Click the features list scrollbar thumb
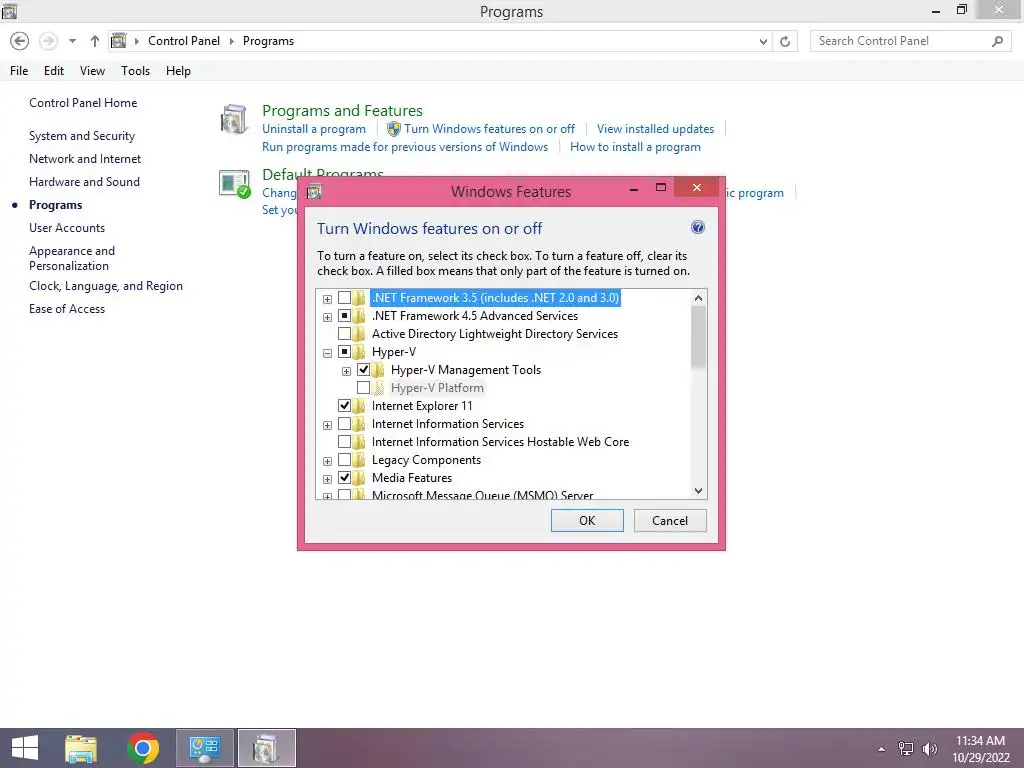1024x768 pixels. coord(698,337)
